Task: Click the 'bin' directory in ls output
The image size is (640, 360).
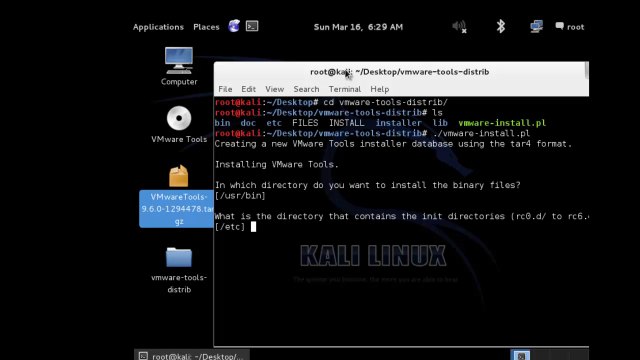Action: [222, 123]
